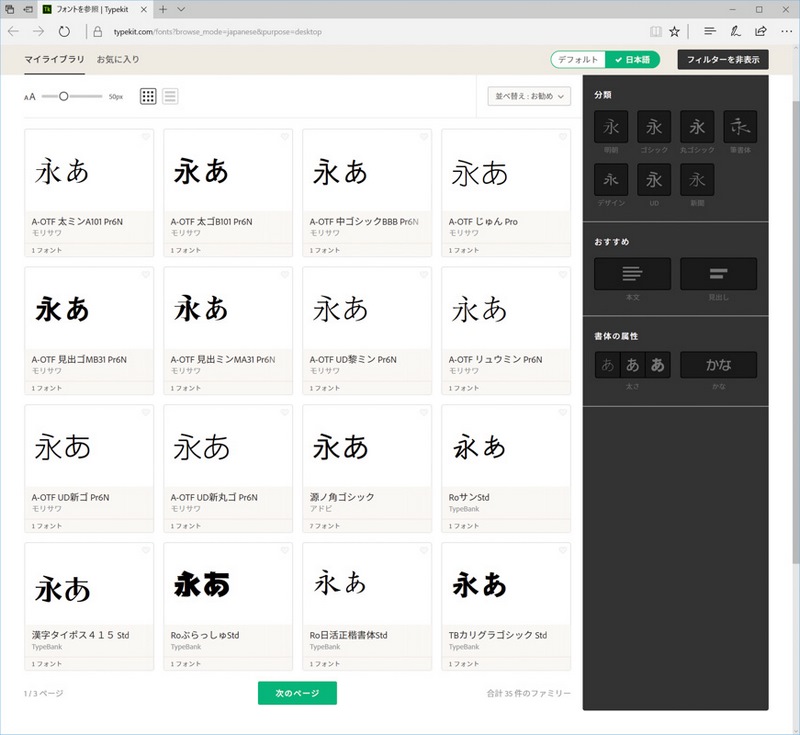Select the 丸ゴシック classification filter icon
This screenshot has width=800, height=735.
tap(697, 126)
